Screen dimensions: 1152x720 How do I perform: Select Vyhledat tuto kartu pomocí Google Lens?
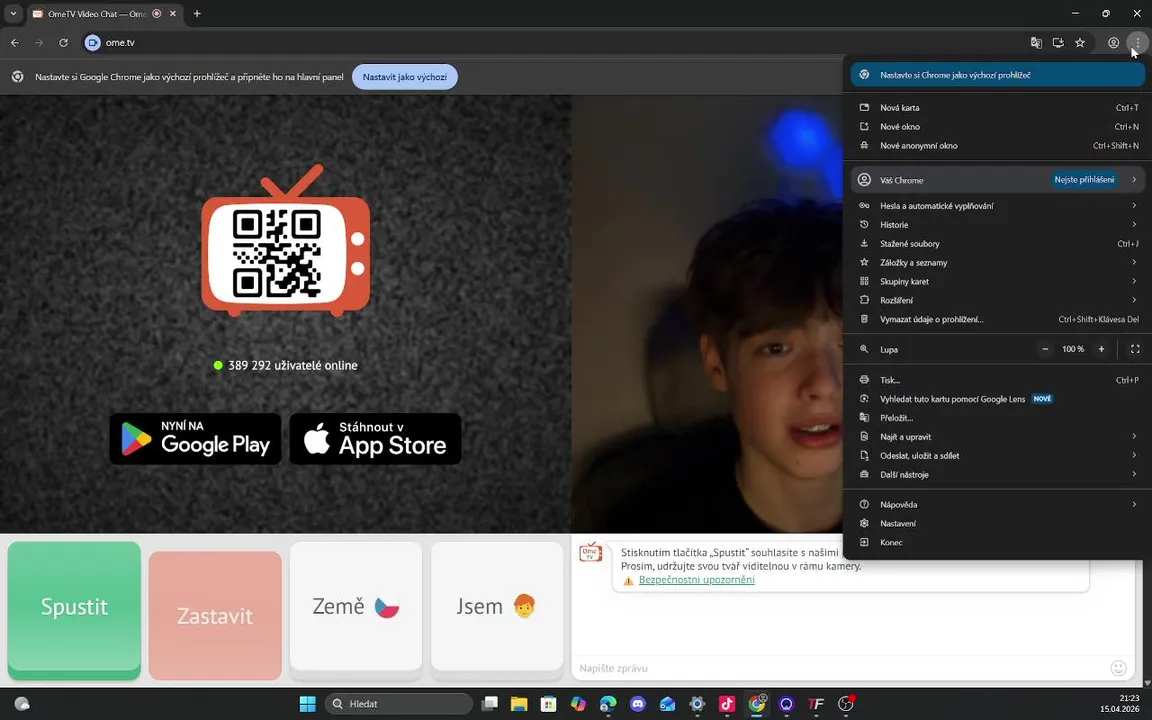[x=997, y=399]
